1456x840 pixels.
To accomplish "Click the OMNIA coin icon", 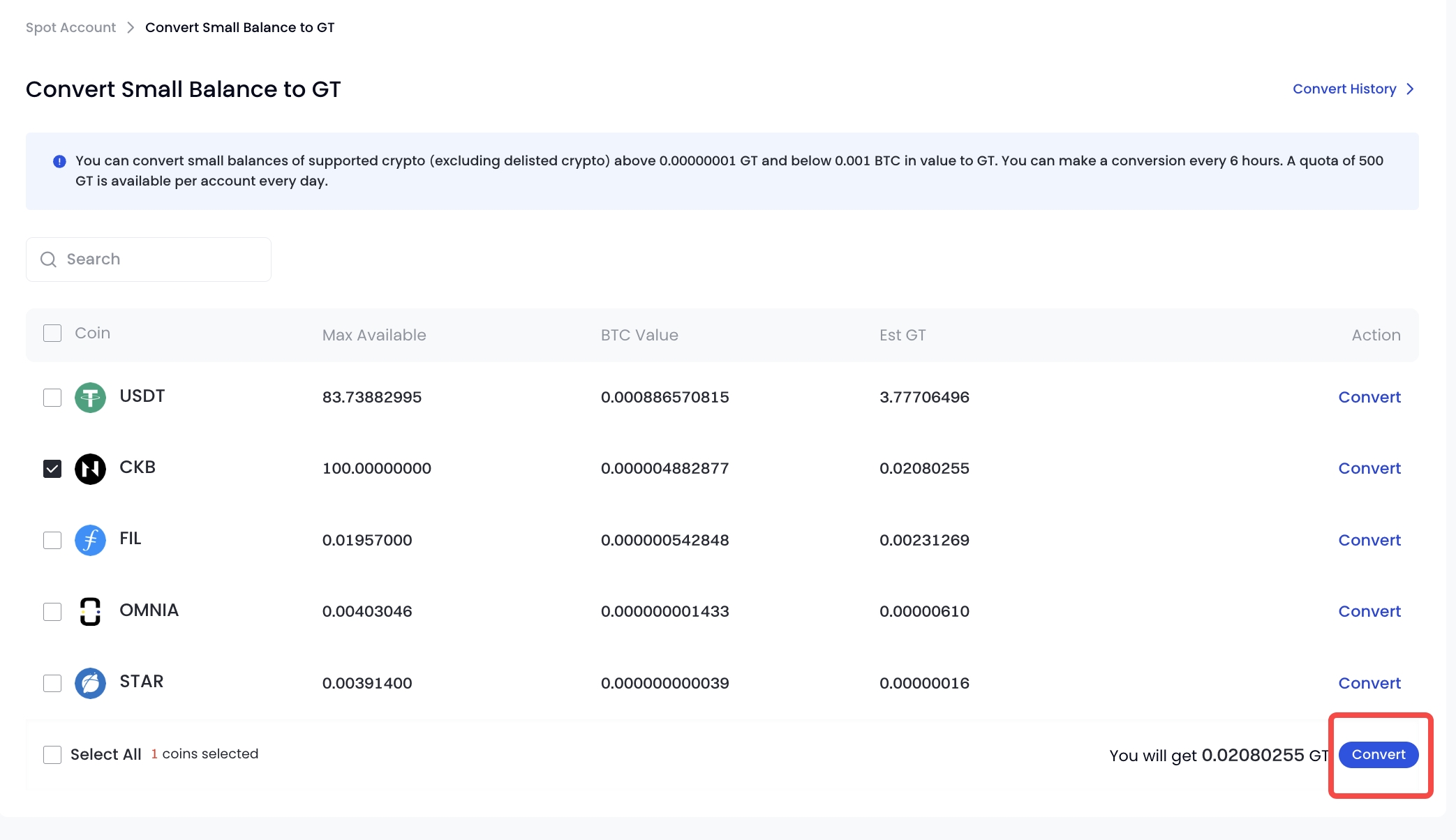I will pyautogui.click(x=90, y=612).
